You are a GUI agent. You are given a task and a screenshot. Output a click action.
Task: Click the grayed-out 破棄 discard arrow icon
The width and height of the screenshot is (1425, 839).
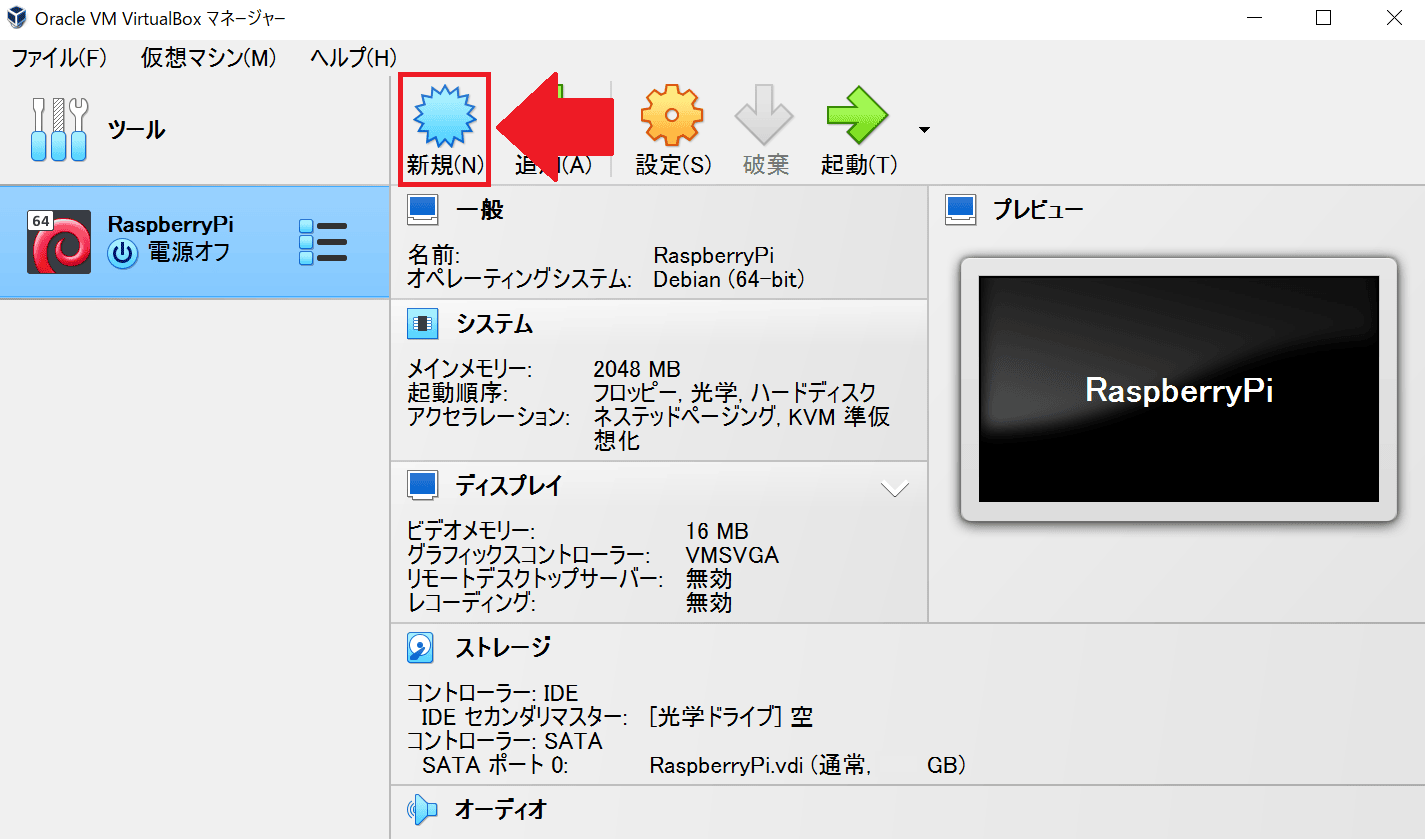765,115
